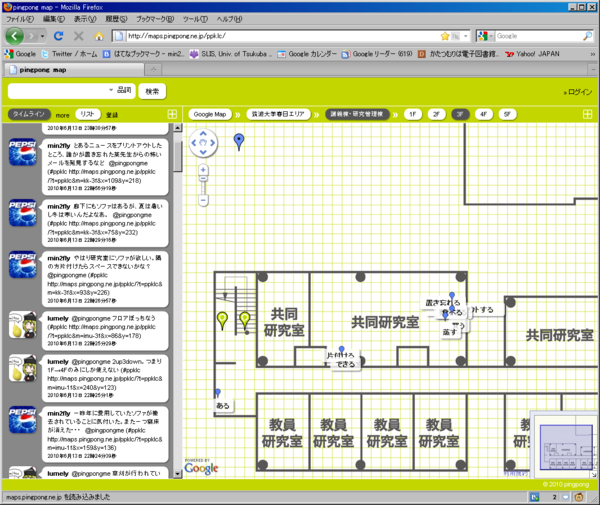Click the map zoom slider handle
This screenshot has width=600, height=505.
[x=203, y=179]
